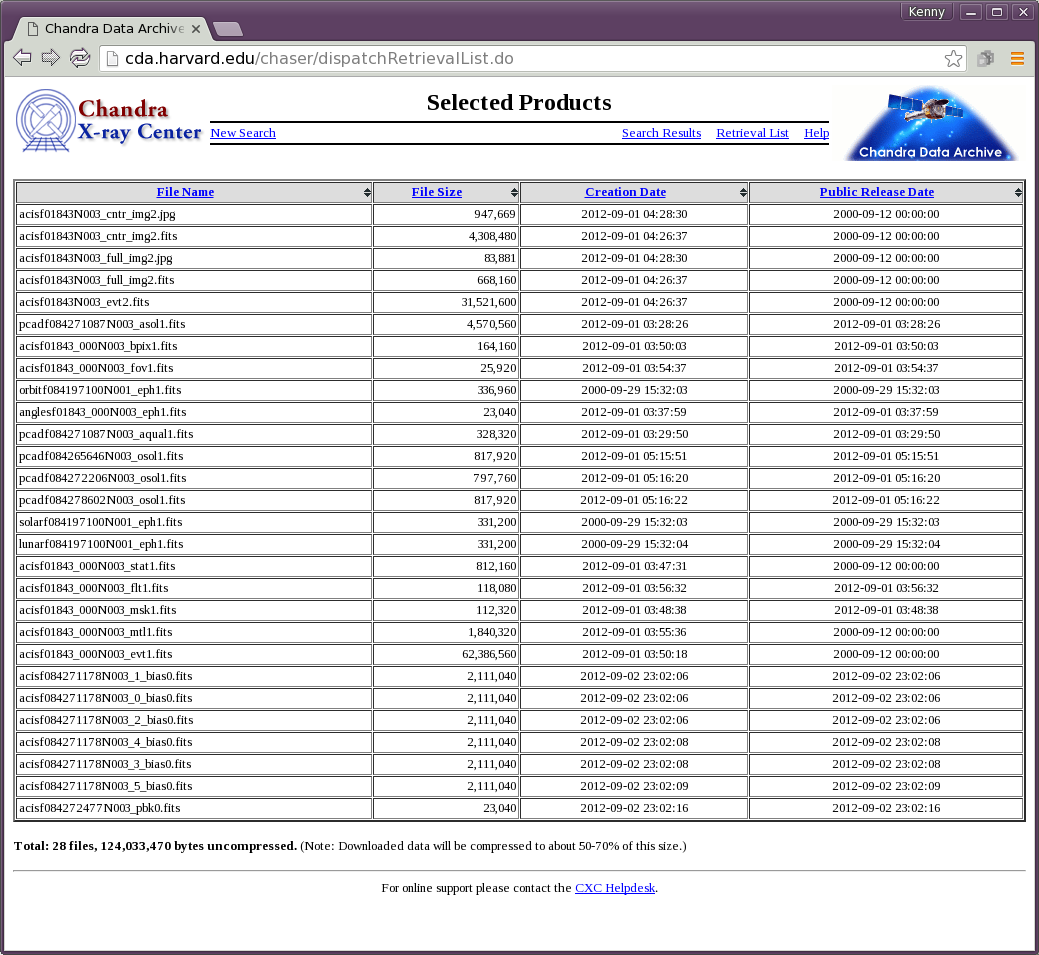
Task: Click file size value 31,521,600
Action: tap(489, 302)
